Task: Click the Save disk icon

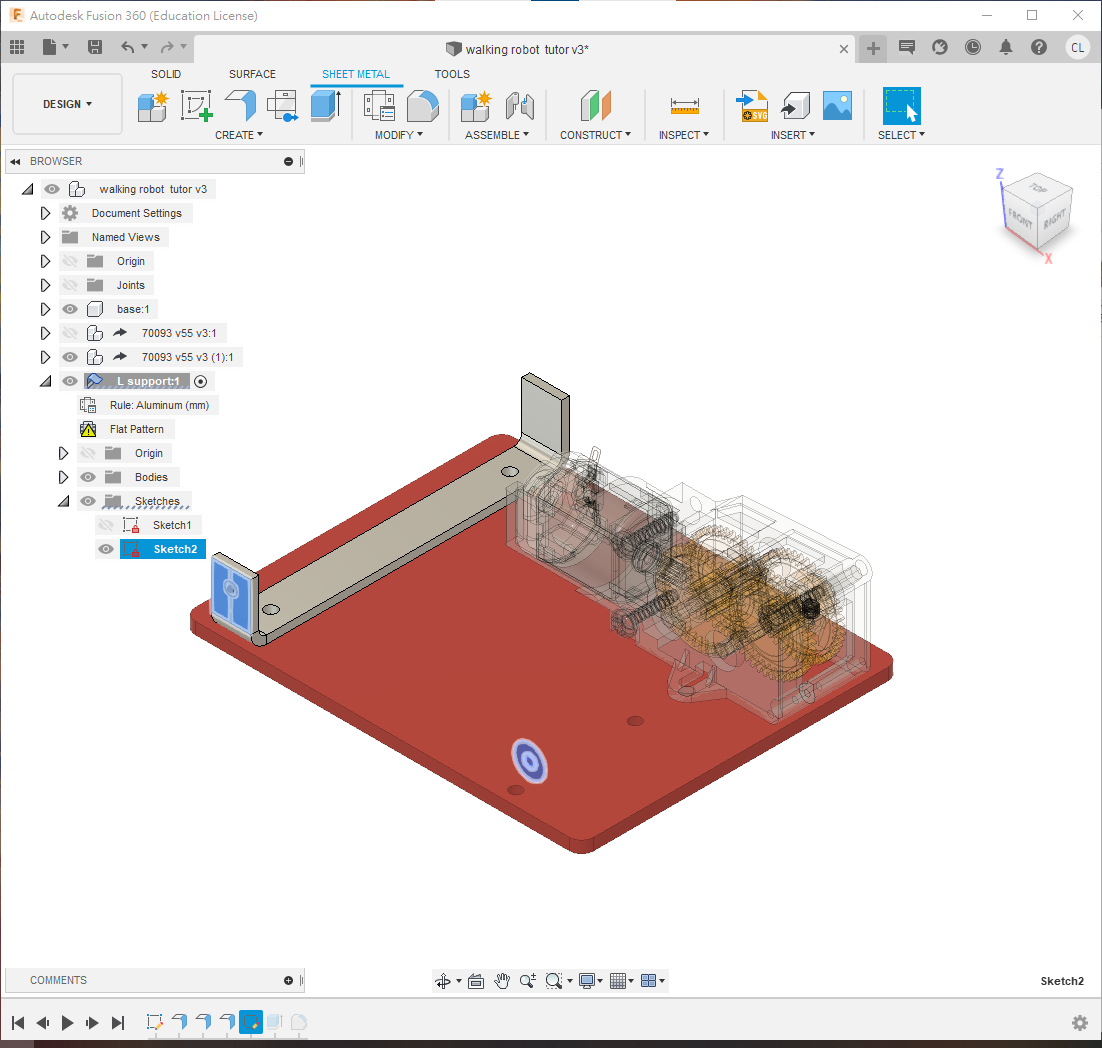Action: pos(95,47)
